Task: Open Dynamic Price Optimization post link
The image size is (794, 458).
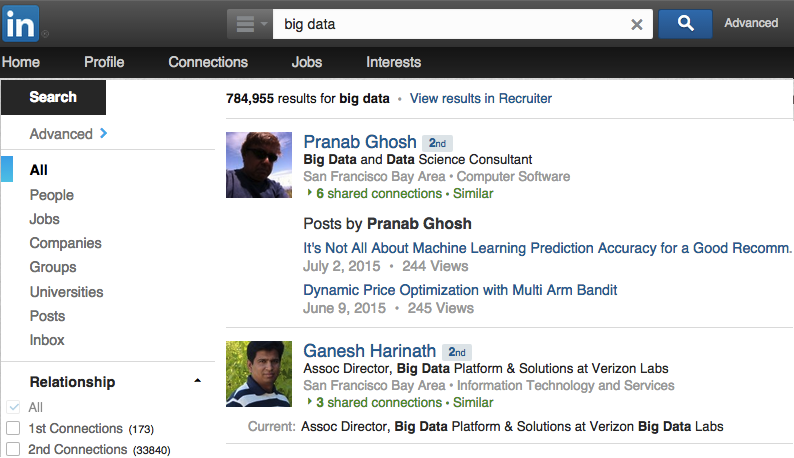Action: click(460, 290)
